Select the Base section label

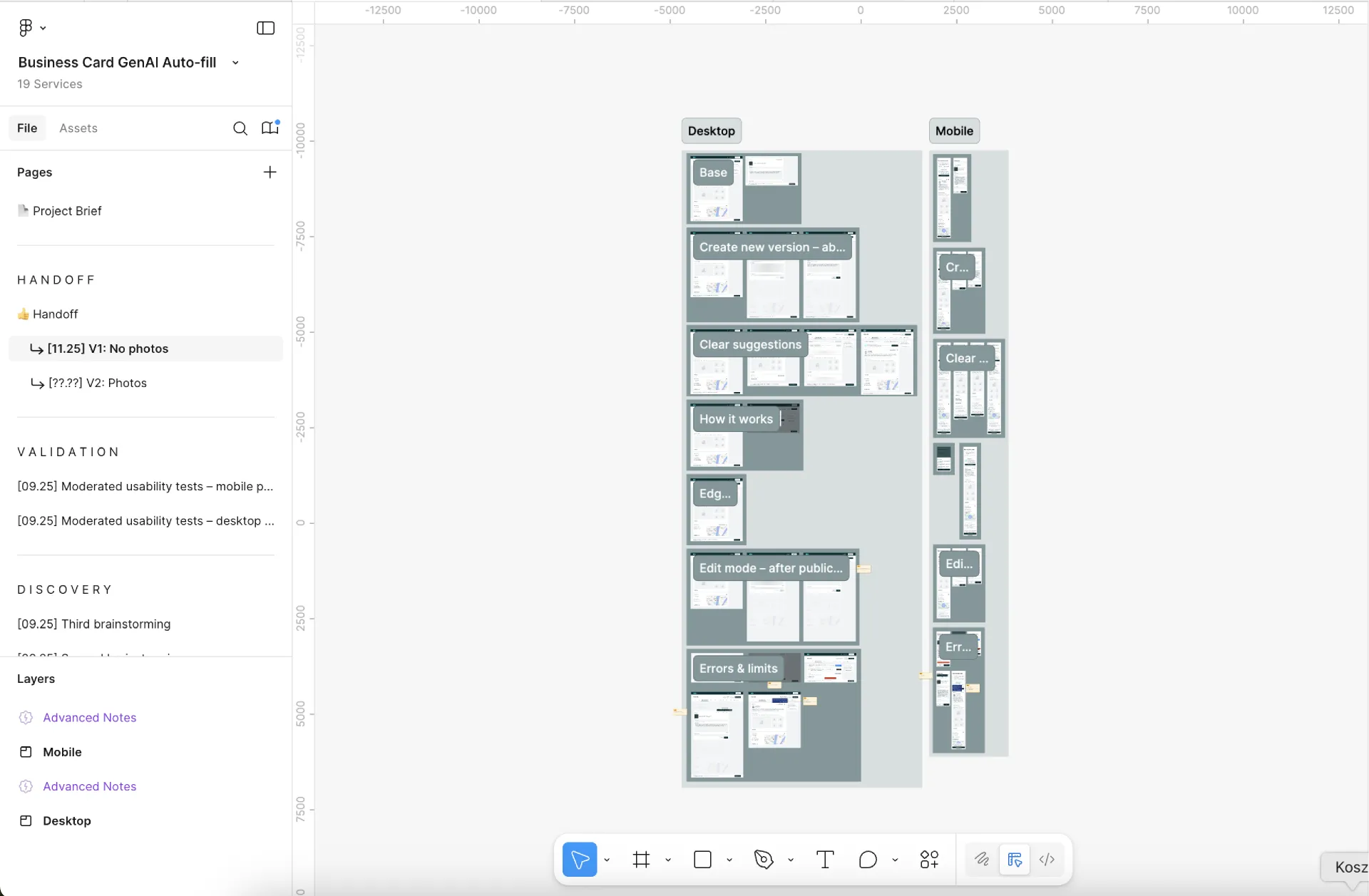click(713, 172)
